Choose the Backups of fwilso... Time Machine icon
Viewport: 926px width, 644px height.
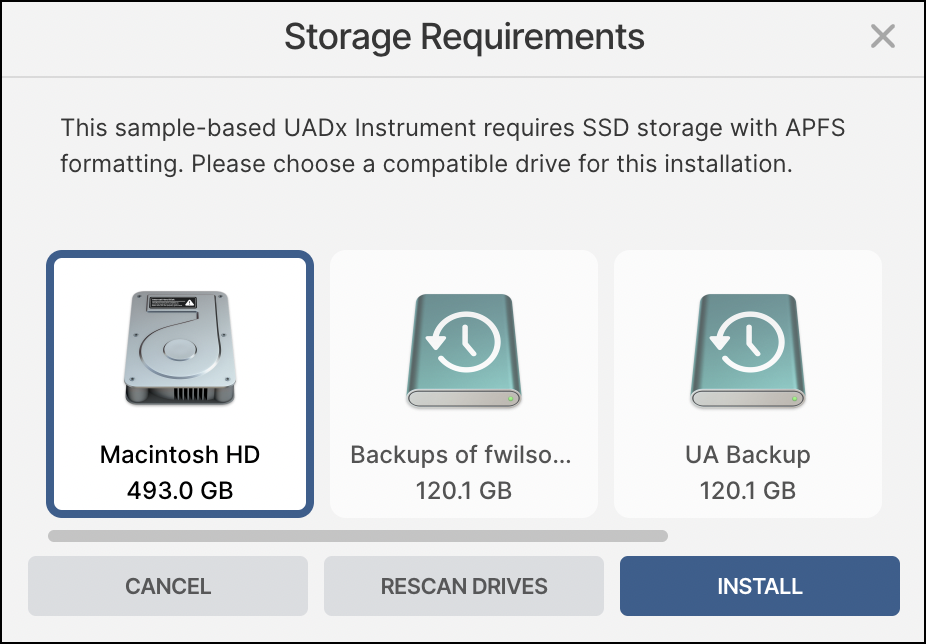464,350
